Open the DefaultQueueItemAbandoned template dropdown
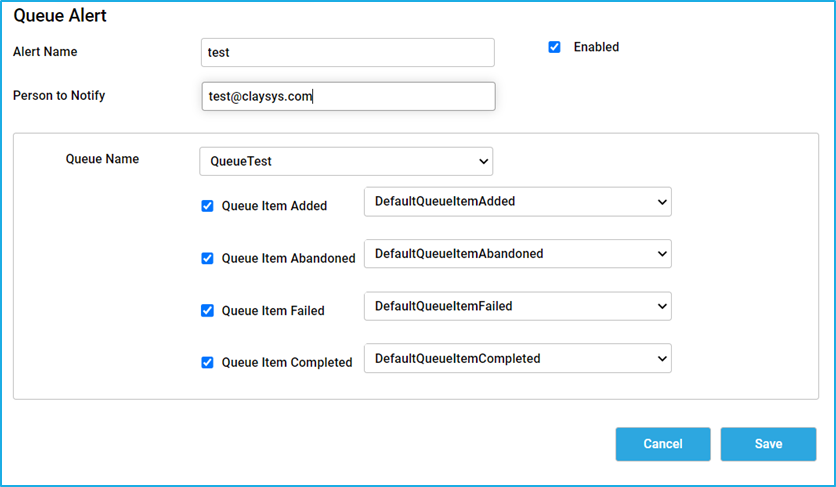 (518, 254)
